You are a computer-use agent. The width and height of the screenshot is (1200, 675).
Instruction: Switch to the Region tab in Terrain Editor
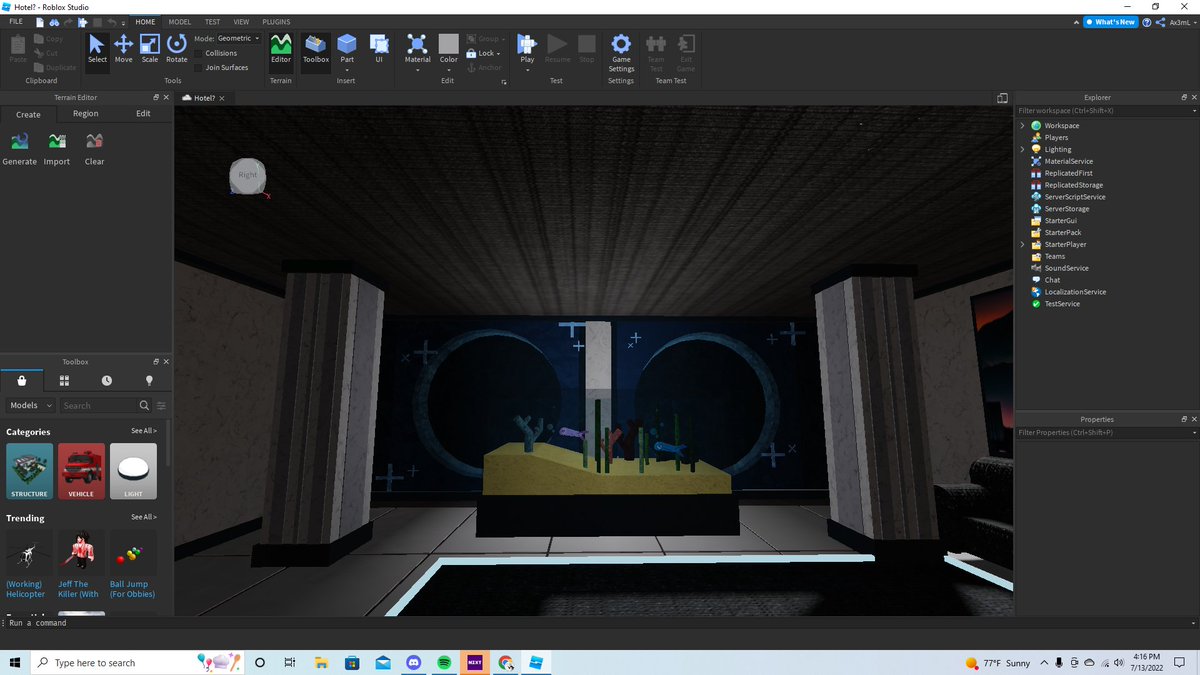coord(86,114)
